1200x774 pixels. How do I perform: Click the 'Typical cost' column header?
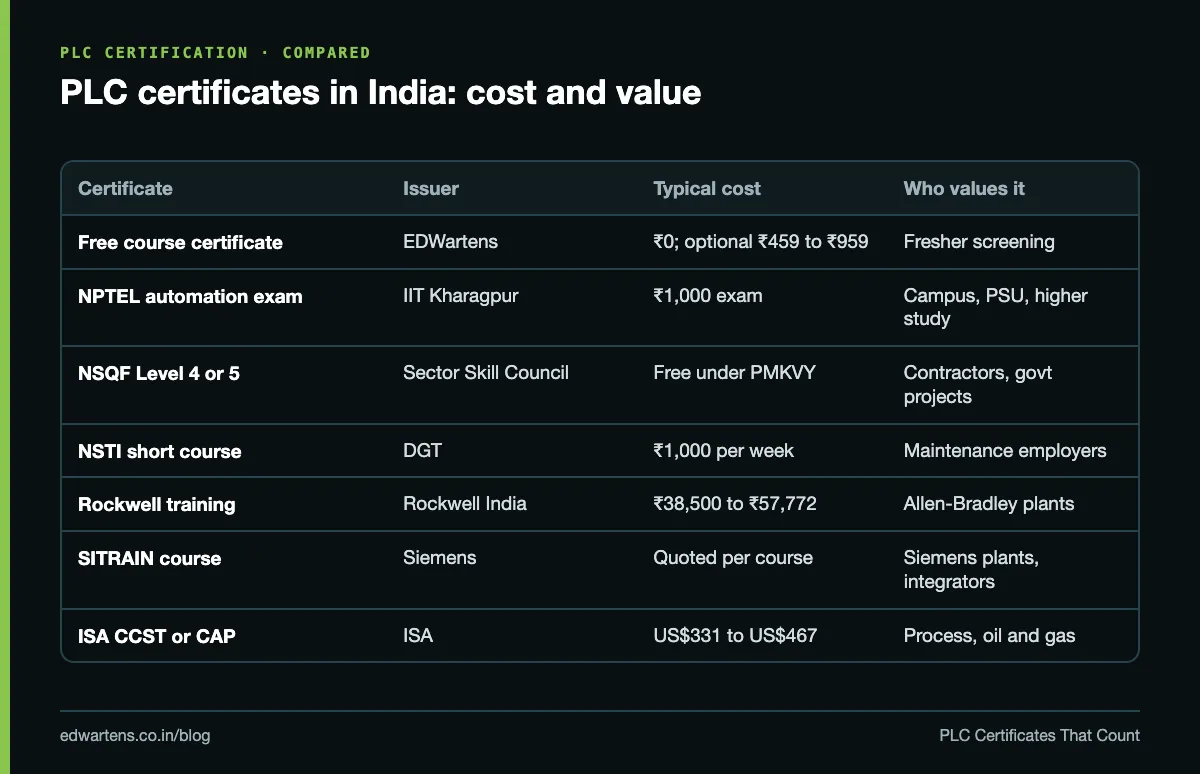coord(707,188)
